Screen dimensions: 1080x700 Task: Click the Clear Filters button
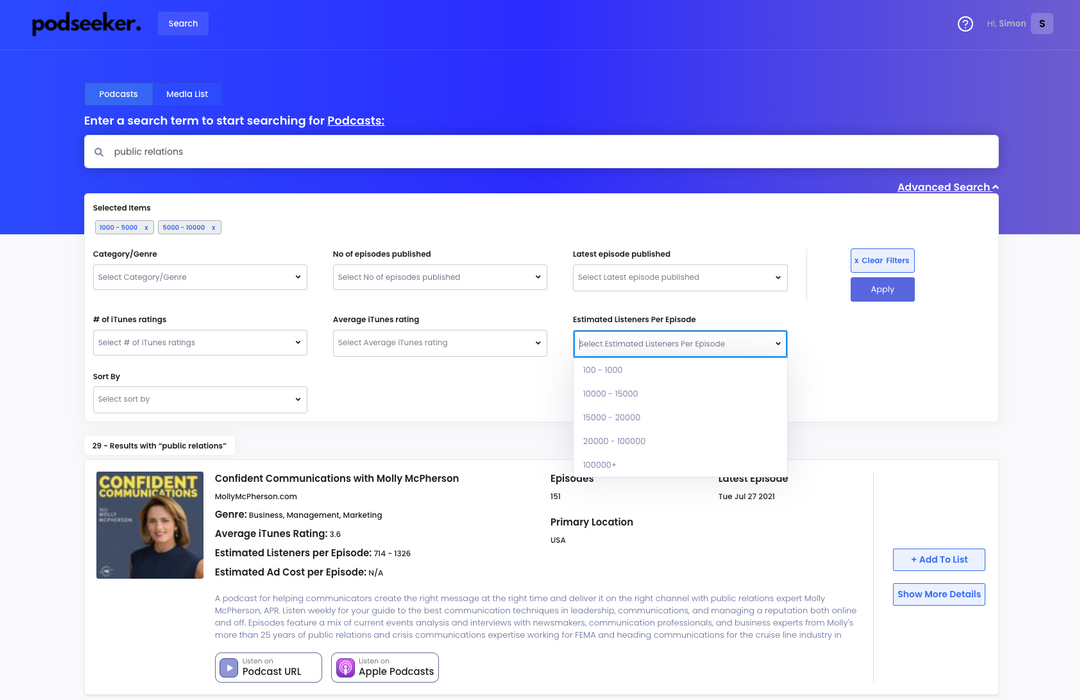coord(882,260)
